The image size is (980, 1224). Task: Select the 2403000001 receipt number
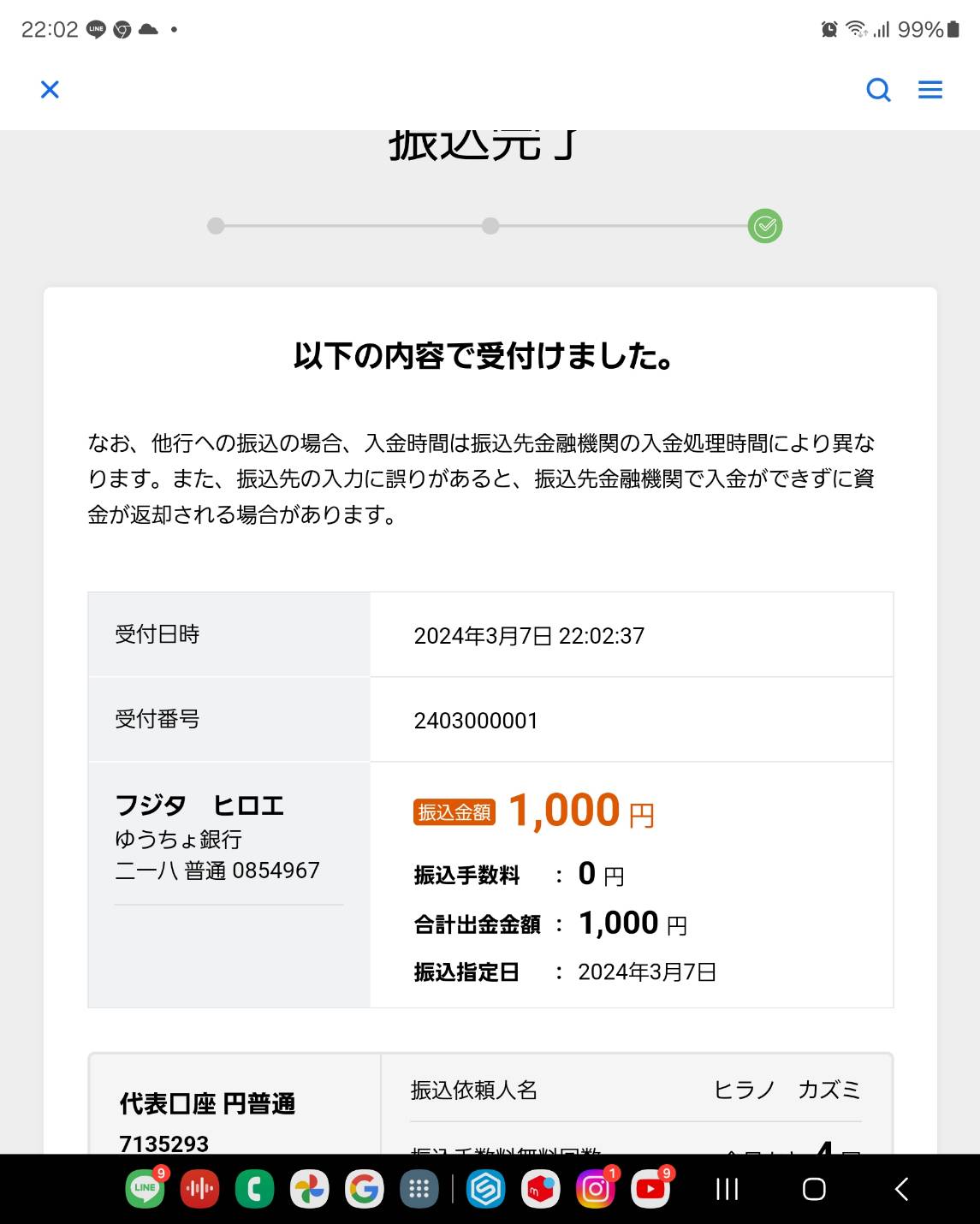(x=476, y=721)
